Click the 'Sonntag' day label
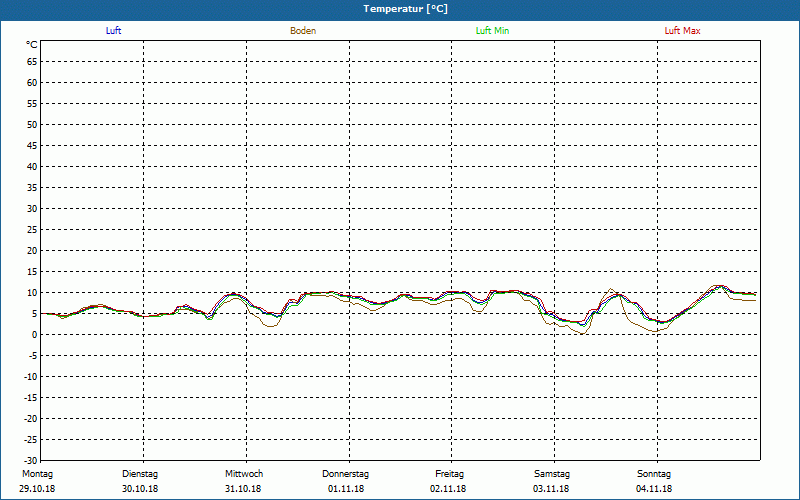This screenshot has width=800, height=500. (x=654, y=474)
